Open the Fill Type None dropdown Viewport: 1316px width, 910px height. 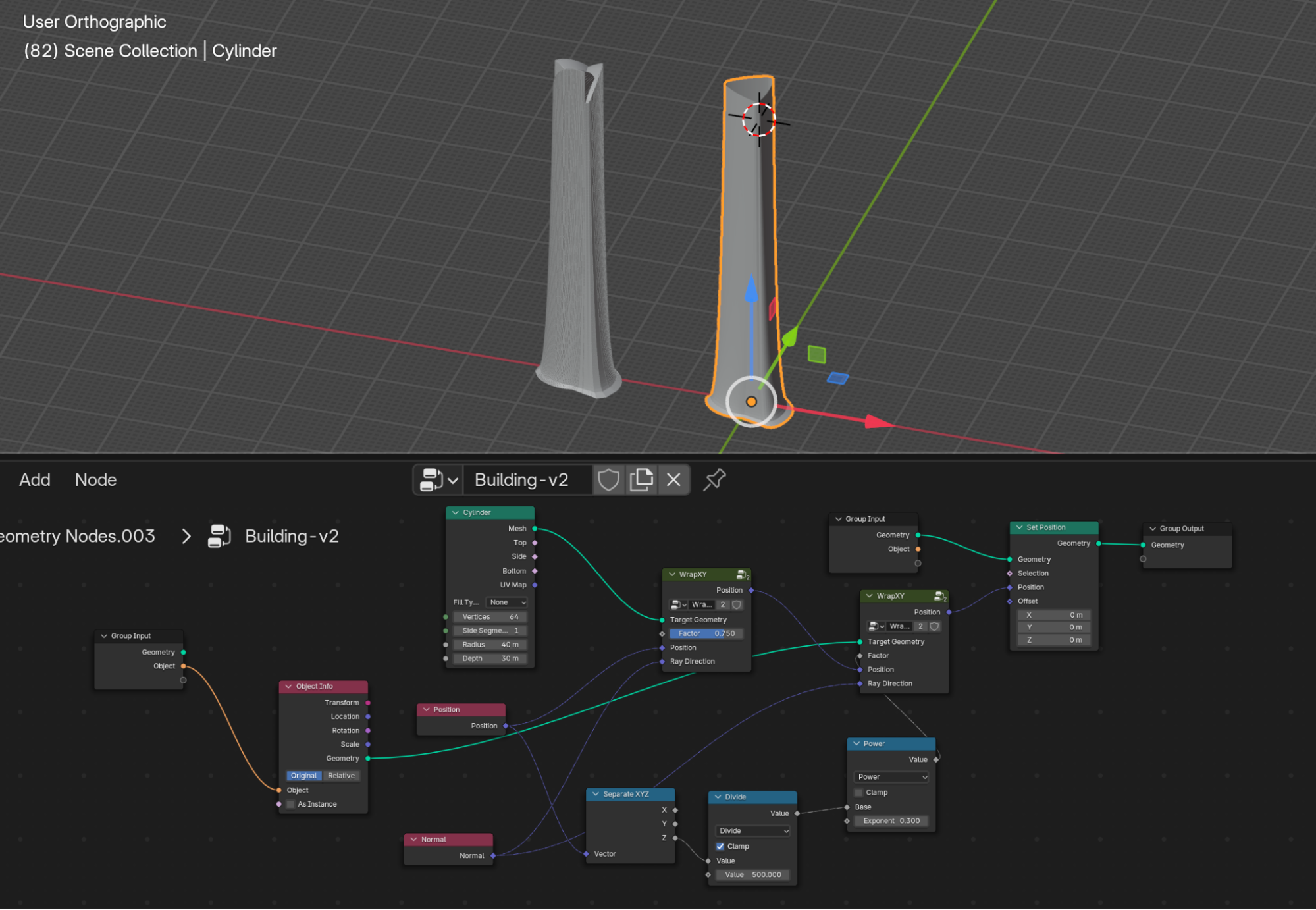[x=507, y=602]
